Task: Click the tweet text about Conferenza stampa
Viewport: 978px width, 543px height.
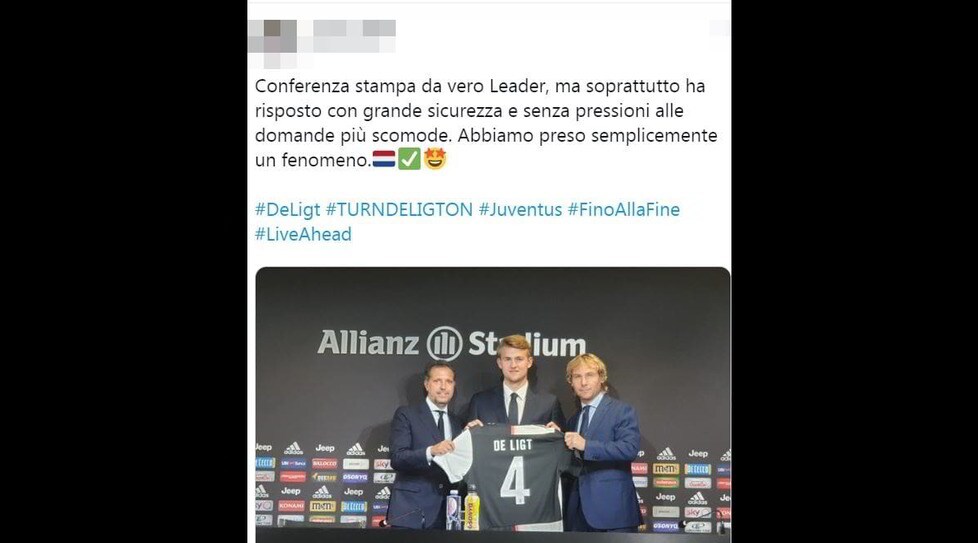Action: (x=486, y=123)
